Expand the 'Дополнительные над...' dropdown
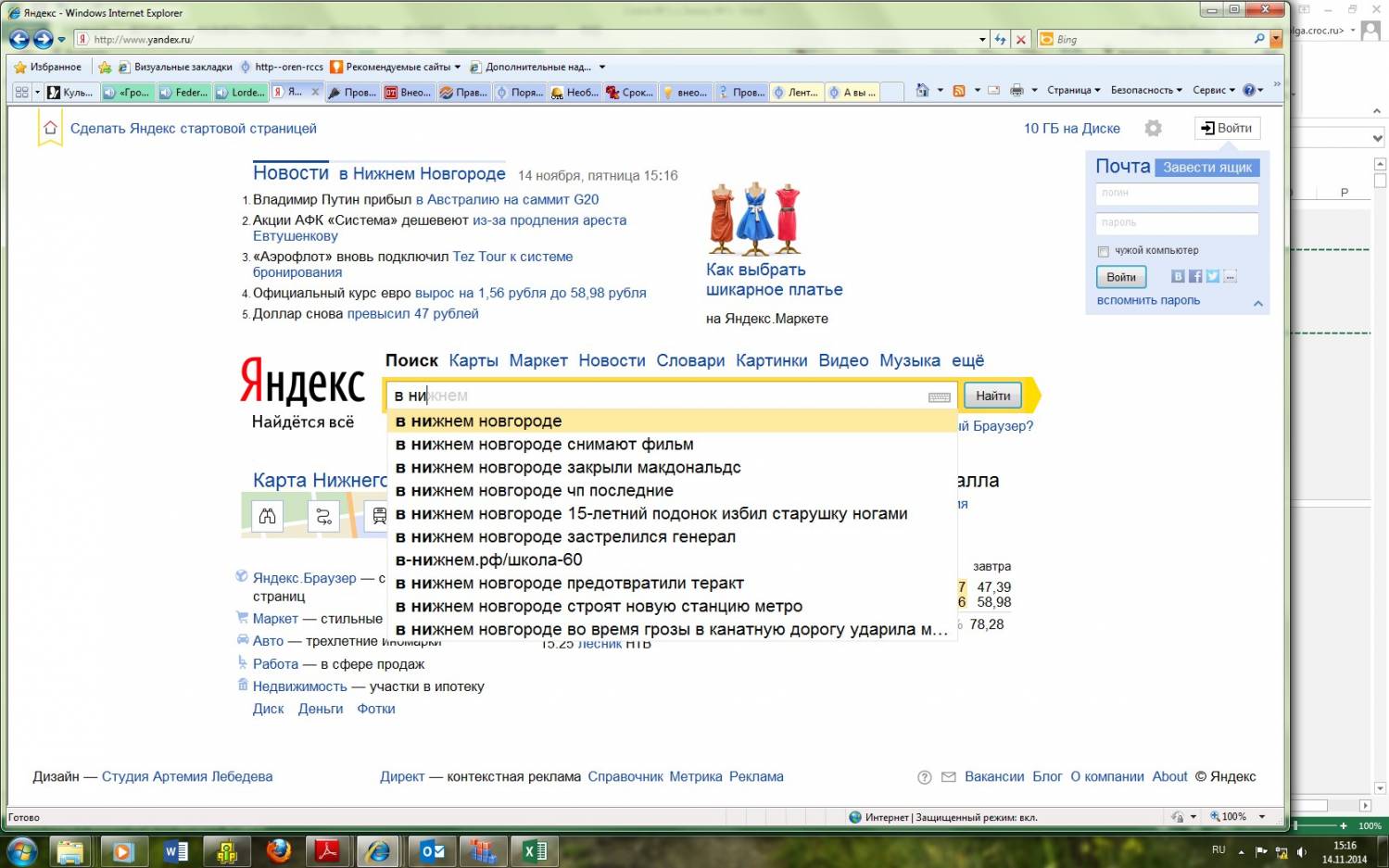Viewport: 1389px width, 868px height. coord(602,67)
